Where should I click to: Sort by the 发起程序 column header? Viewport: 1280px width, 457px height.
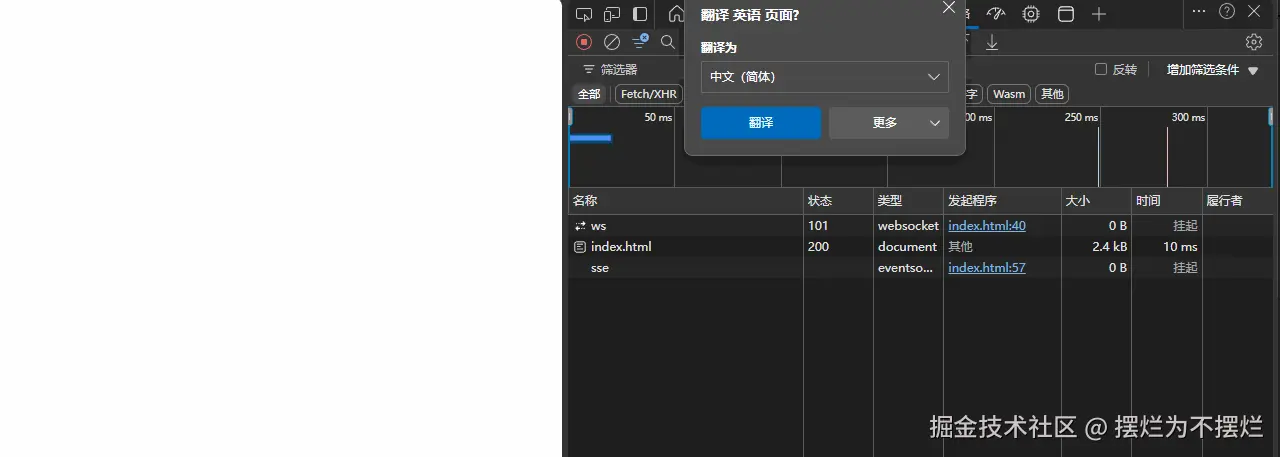tap(1002, 201)
